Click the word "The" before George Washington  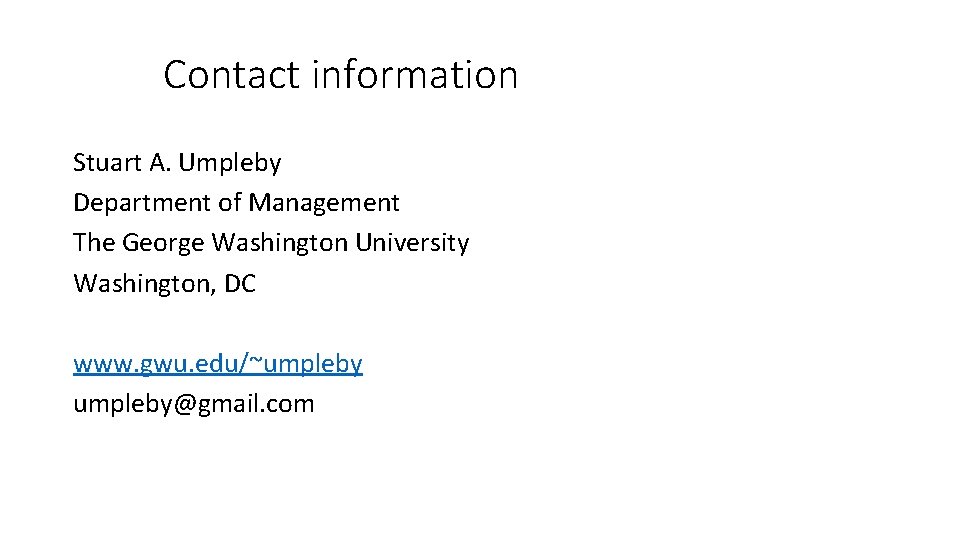pos(94,243)
